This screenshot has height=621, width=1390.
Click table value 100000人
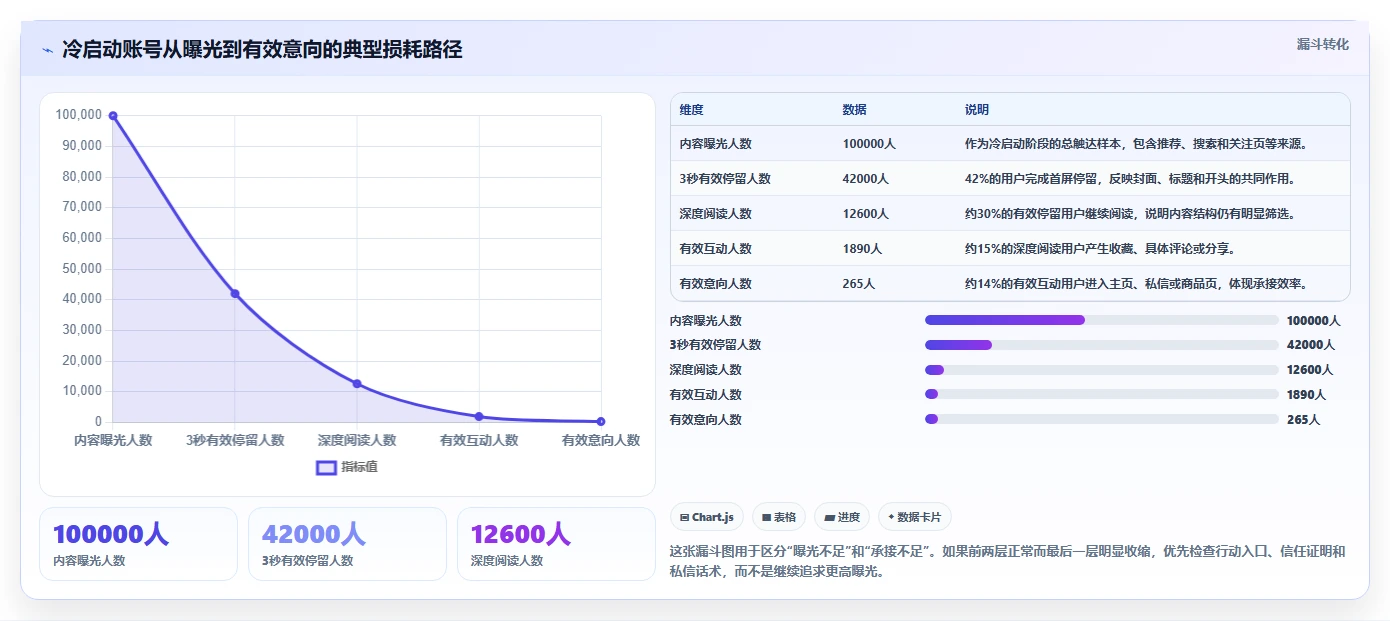click(x=869, y=144)
